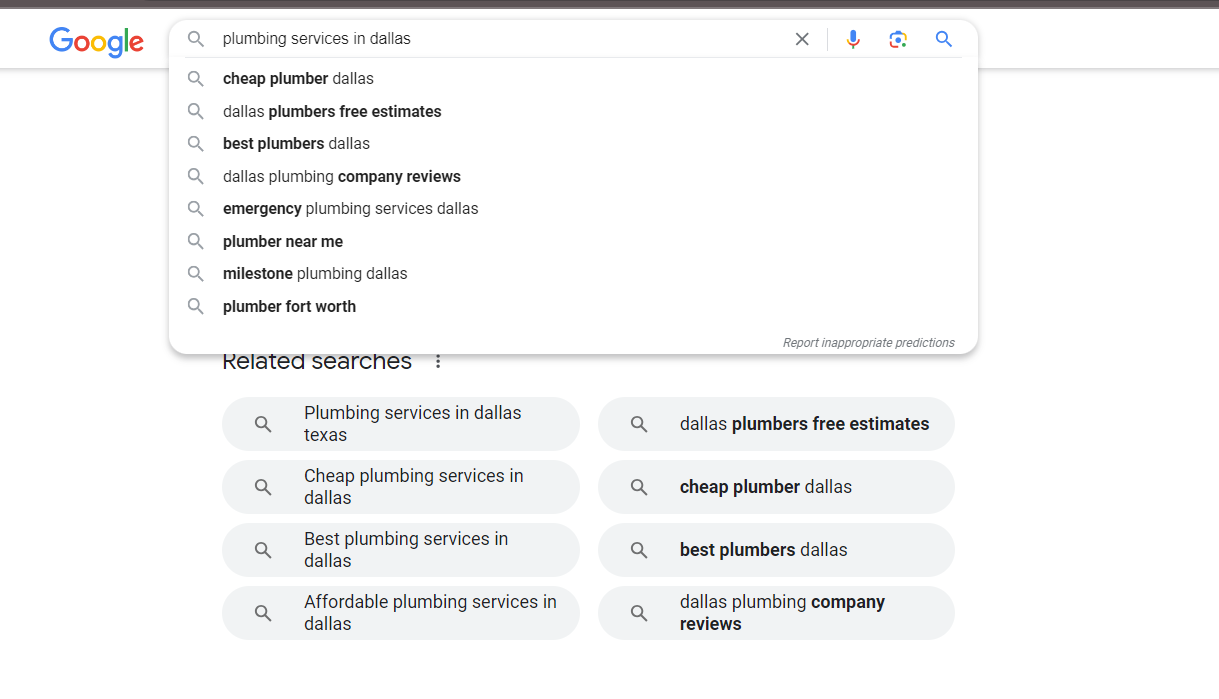Image resolution: width=1219 pixels, height=699 pixels.
Task: Click the magnifier icon on 'cheap plumber dallas' tile
Action: pos(639,486)
